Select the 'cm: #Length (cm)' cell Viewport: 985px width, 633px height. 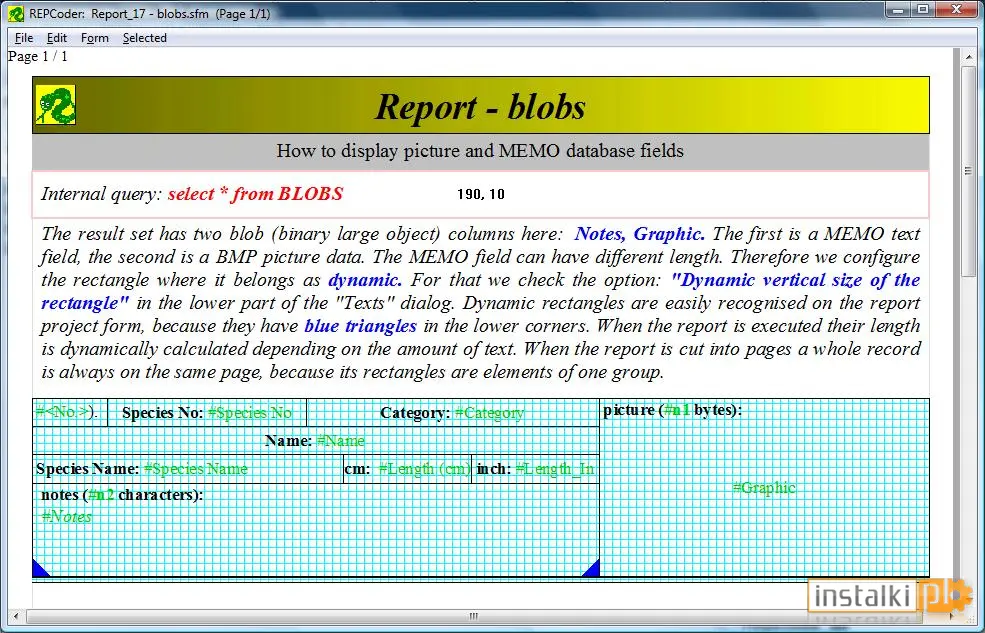(x=407, y=468)
